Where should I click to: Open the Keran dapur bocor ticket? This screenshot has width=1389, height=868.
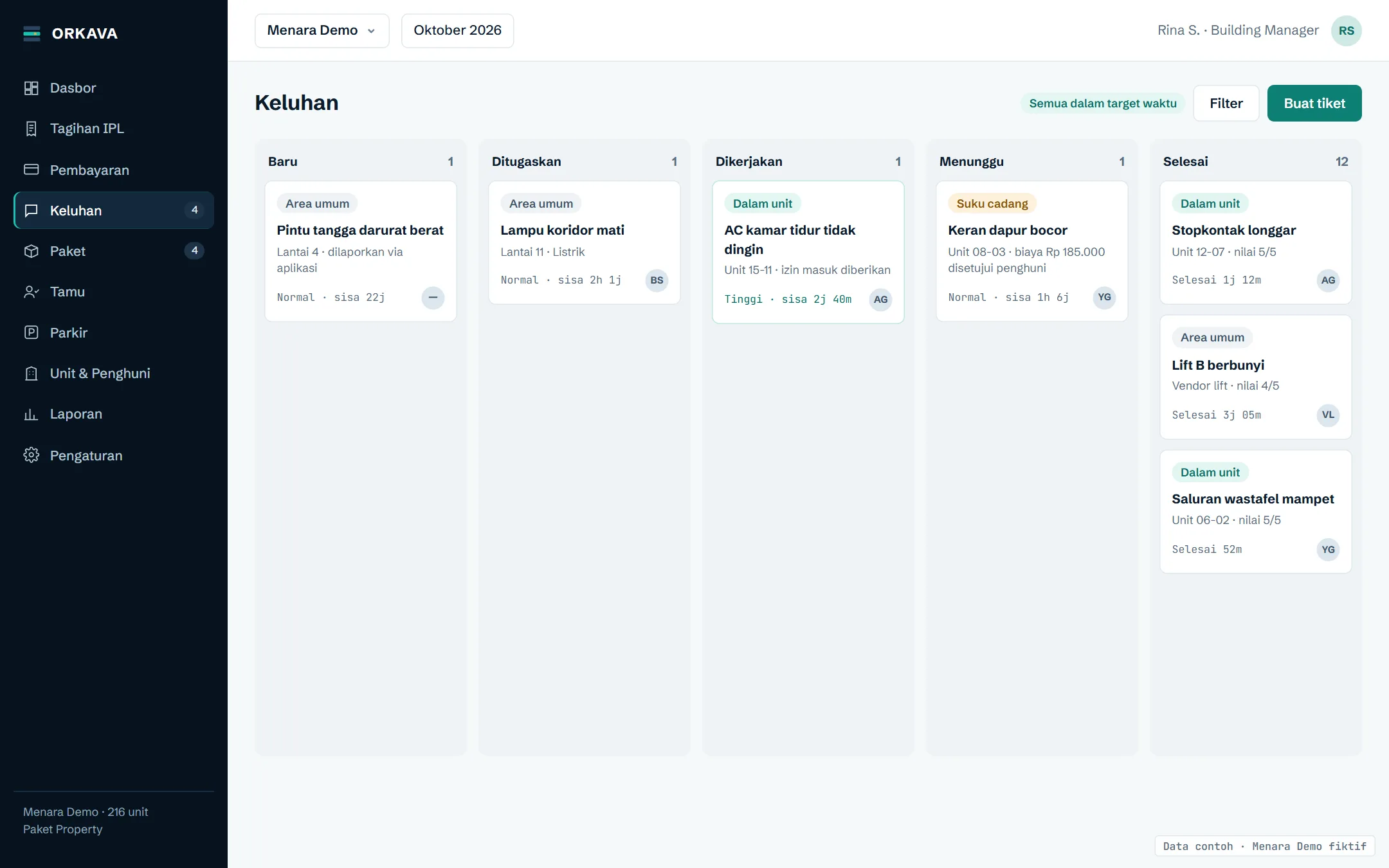[1031, 251]
